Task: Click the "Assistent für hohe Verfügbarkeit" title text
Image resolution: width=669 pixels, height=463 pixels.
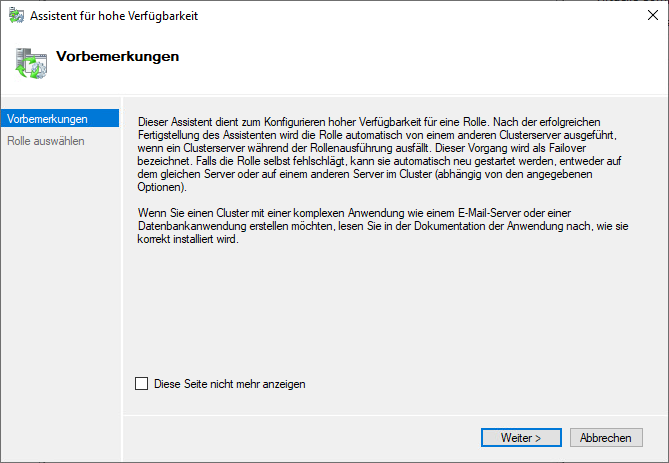Action: (115, 14)
